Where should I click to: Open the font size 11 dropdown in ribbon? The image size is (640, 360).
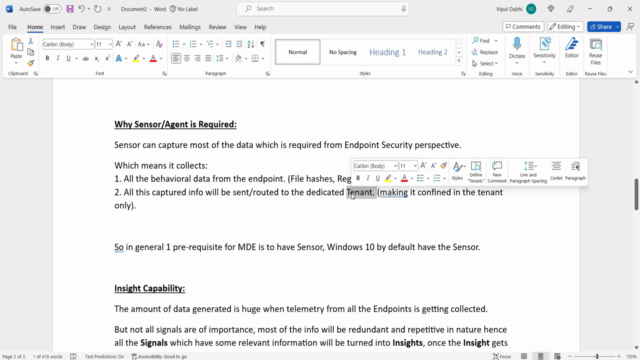[x=110, y=44]
